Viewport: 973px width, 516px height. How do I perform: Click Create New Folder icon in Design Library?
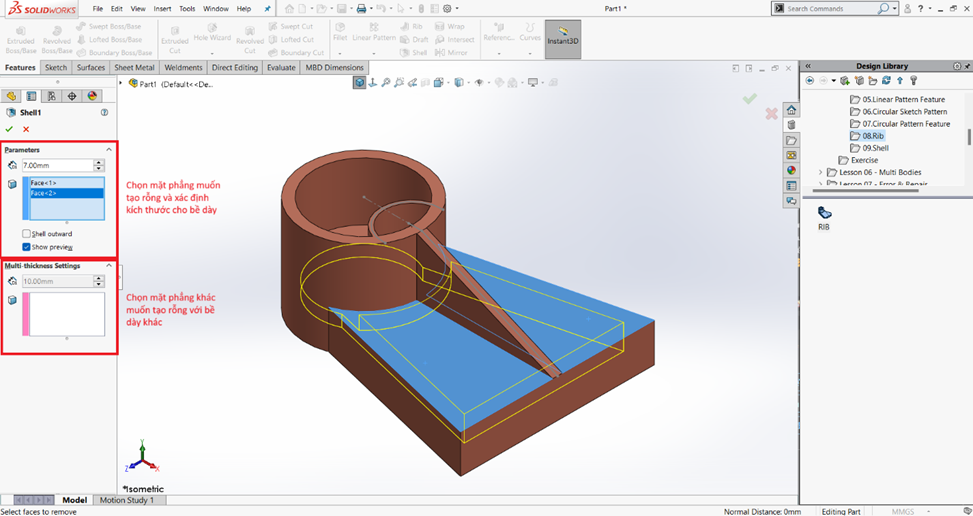(x=873, y=81)
